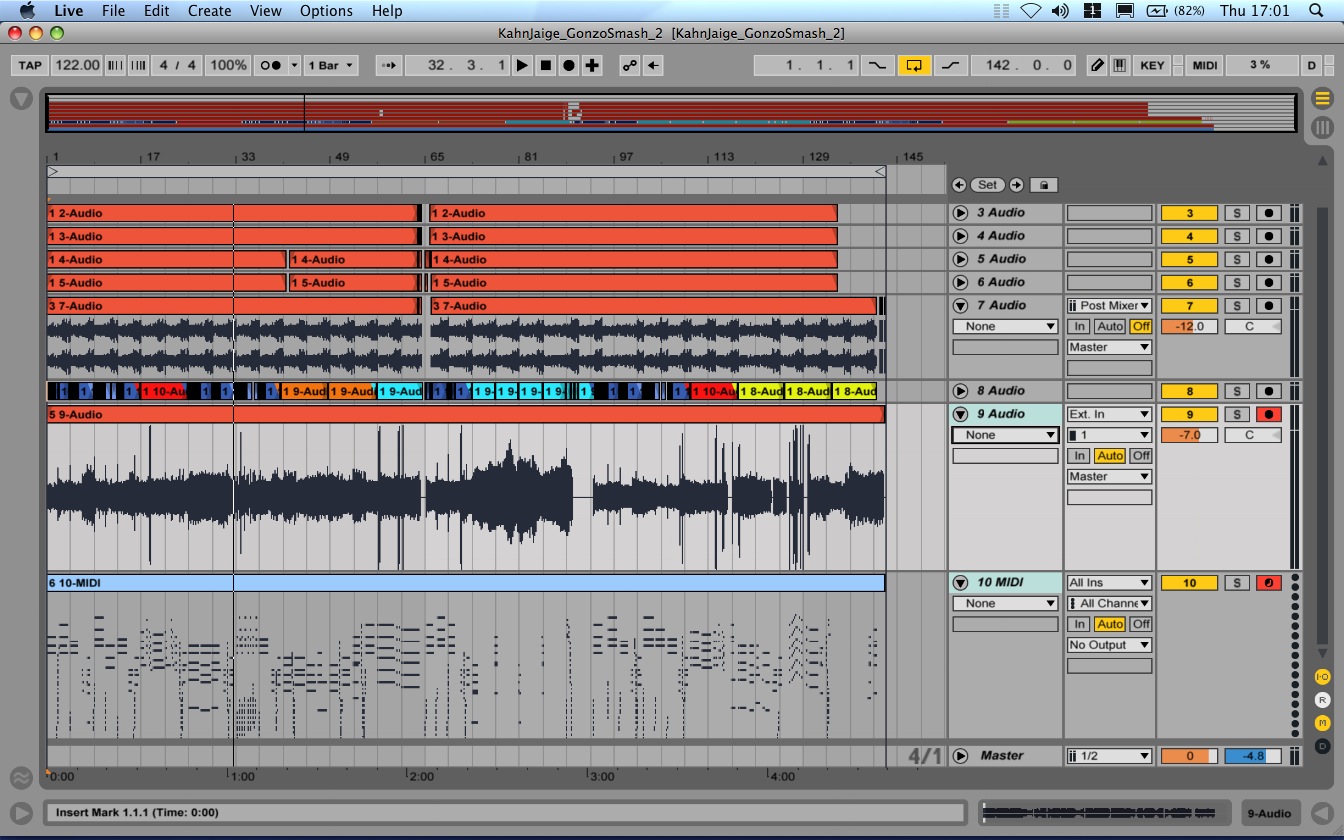Unfold the 8 Audio track
Viewport: 1344px width, 840px height.
click(960, 391)
